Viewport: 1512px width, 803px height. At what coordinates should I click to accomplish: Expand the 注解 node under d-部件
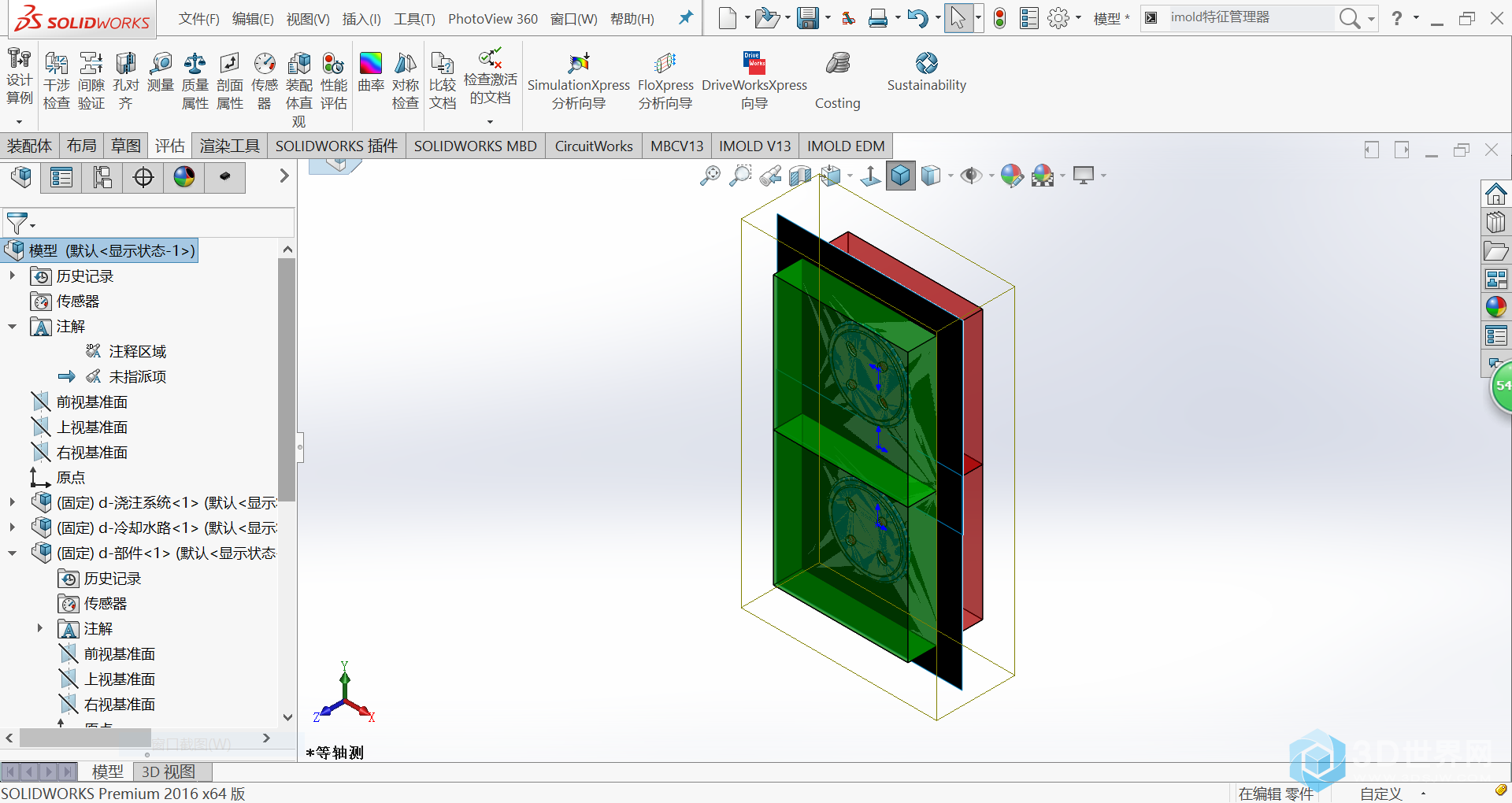pyautogui.click(x=39, y=628)
